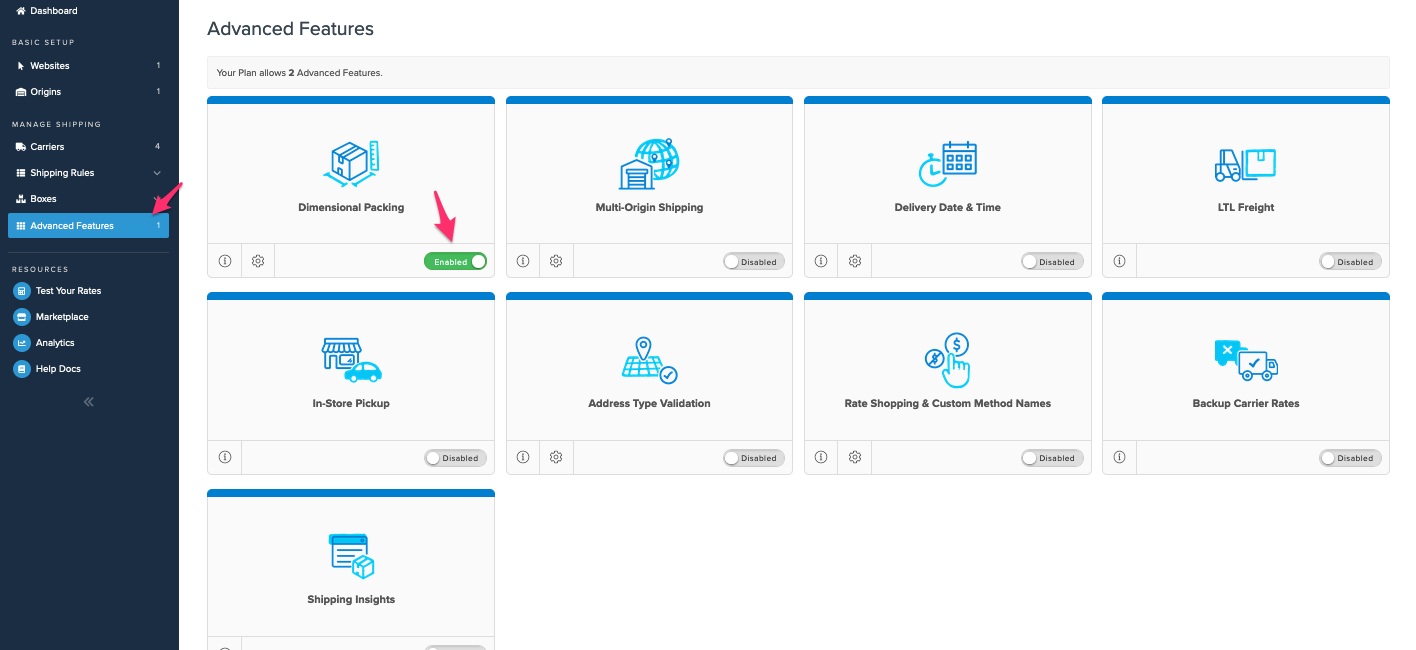
Task: Enable the Multi-Origin Shipping toggle
Action: [x=754, y=262]
